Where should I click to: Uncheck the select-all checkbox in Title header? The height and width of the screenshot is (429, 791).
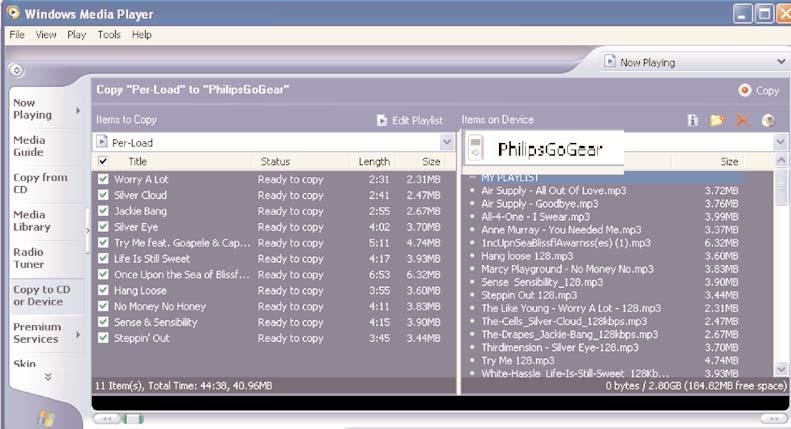click(x=103, y=162)
